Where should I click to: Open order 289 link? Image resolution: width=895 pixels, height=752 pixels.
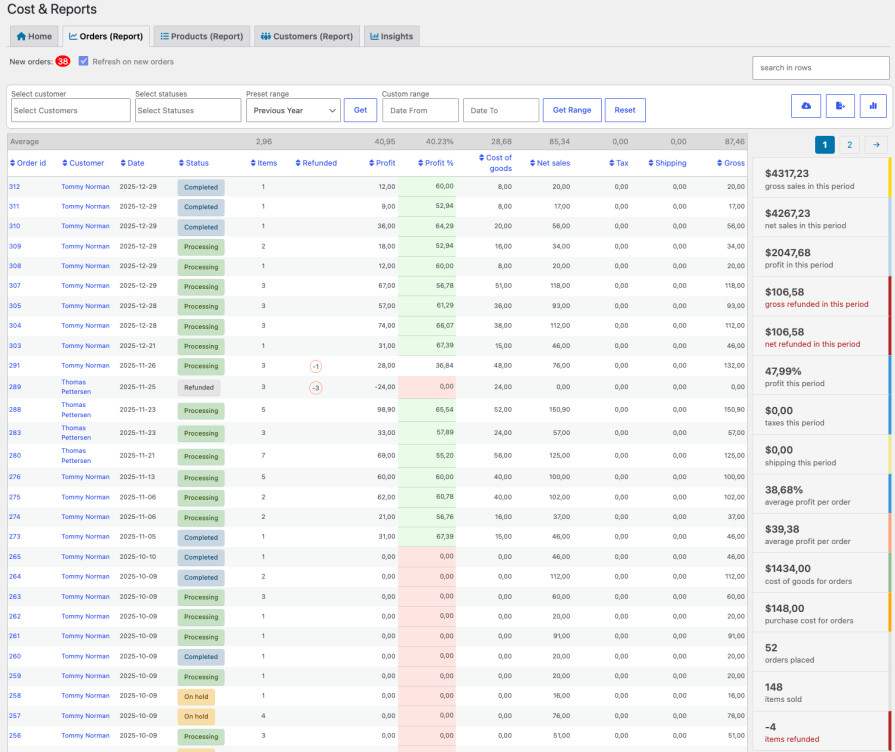[15, 387]
